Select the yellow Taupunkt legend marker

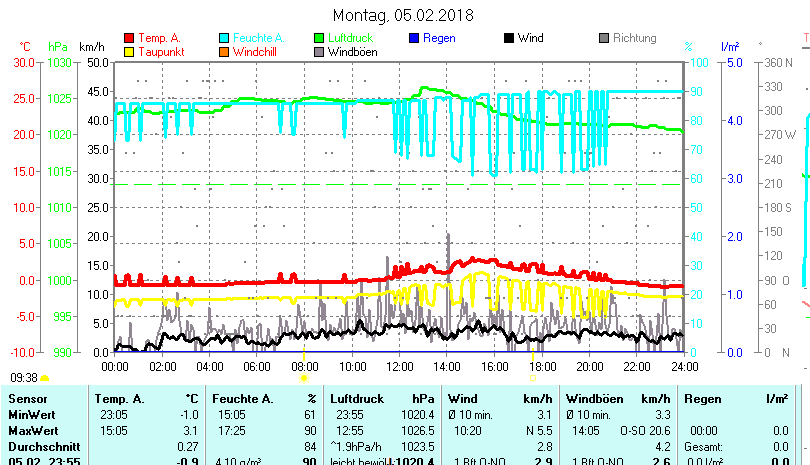(130, 52)
